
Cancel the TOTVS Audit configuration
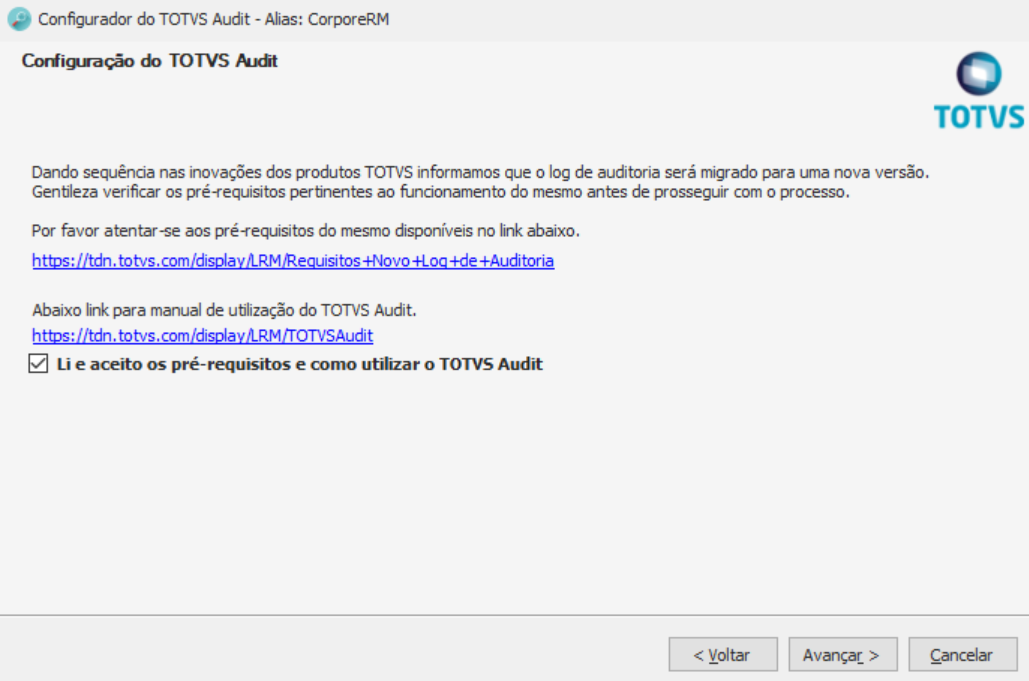point(963,654)
